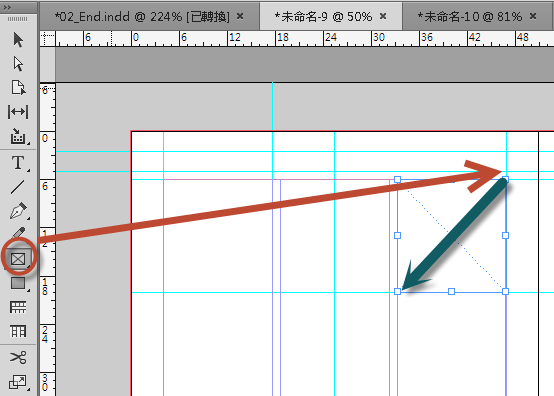This screenshot has height=396, width=554.
Task: Activate the Free Transform tool
Action: 18,382
